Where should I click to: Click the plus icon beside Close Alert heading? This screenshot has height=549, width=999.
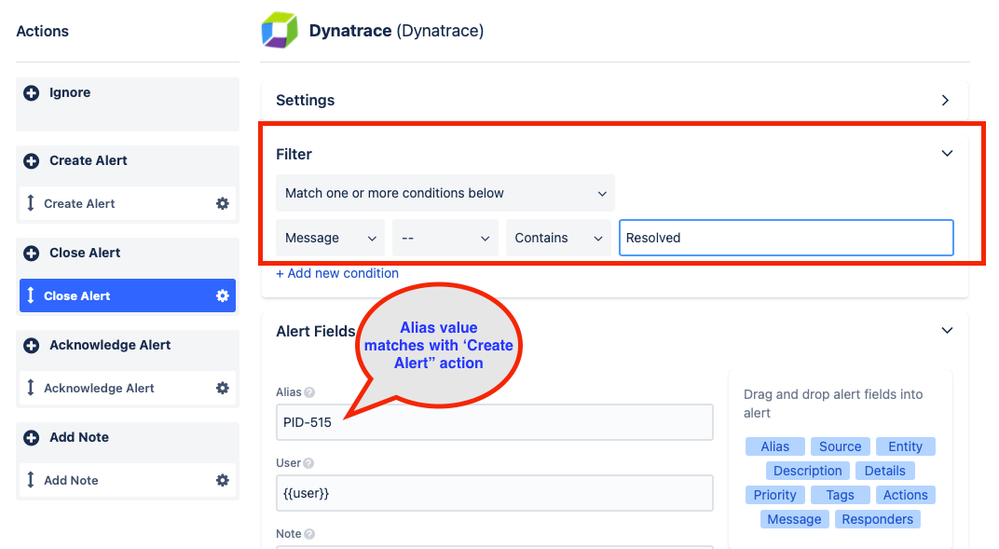31,253
